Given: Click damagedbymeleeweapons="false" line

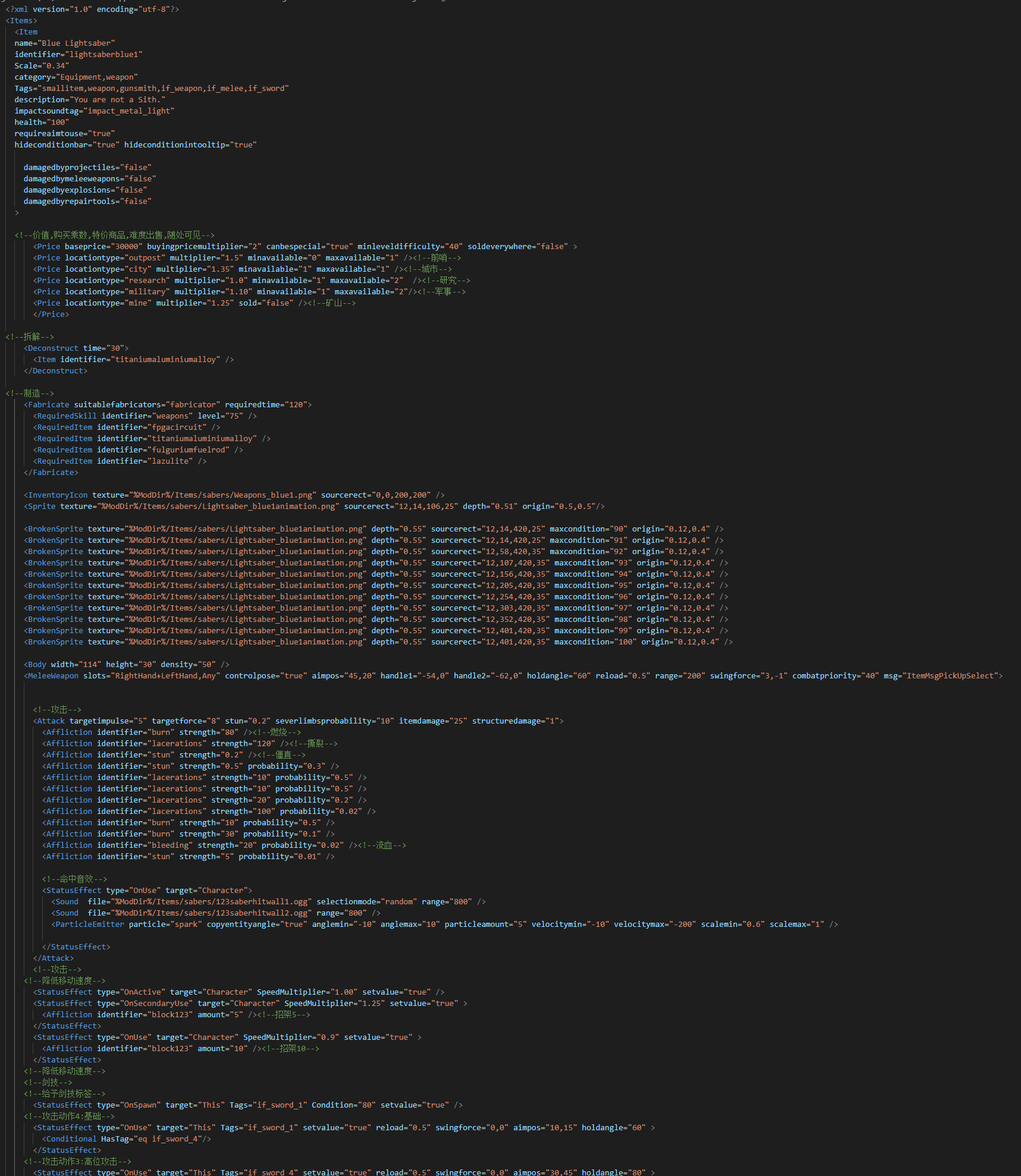Looking at the screenshot, I should (x=90, y=179).
